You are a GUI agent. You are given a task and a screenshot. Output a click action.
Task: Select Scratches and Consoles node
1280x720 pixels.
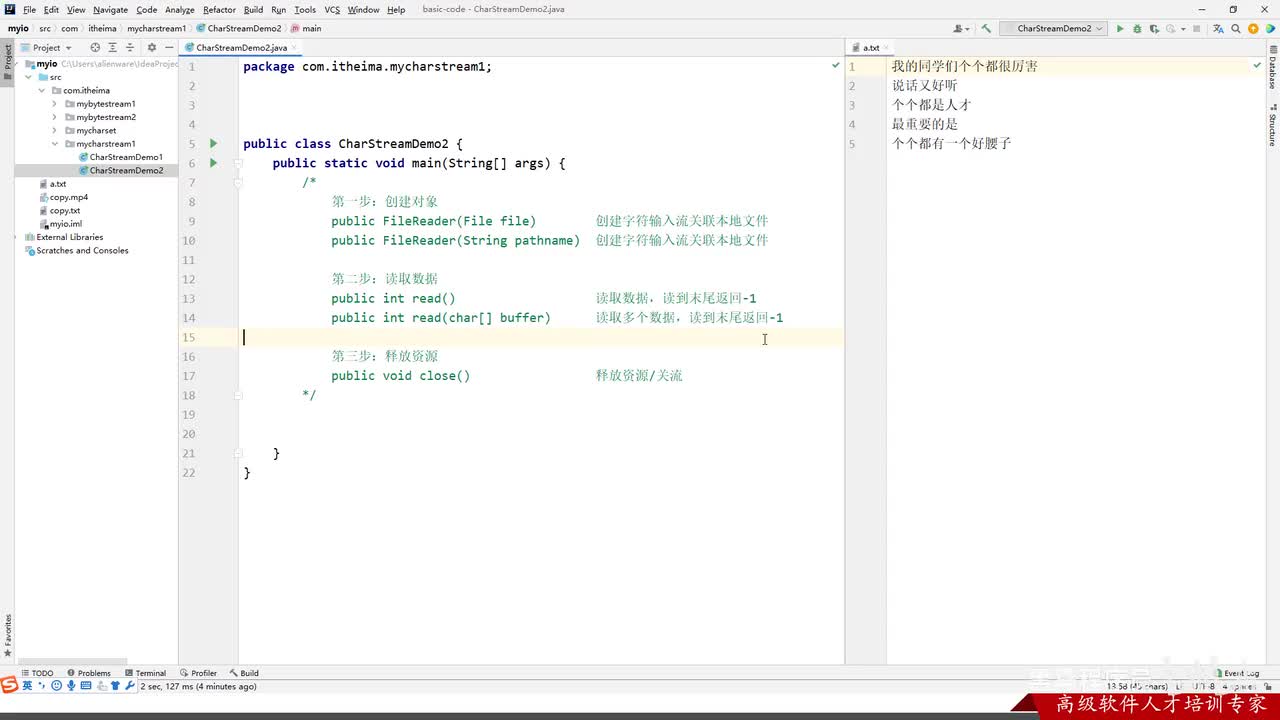point(82,251)
